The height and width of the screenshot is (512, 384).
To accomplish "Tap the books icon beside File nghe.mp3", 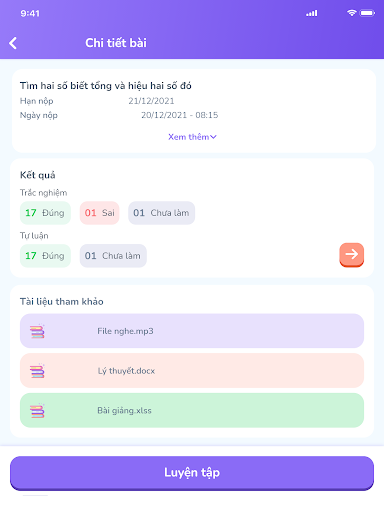I will click(x=37, y=331).
